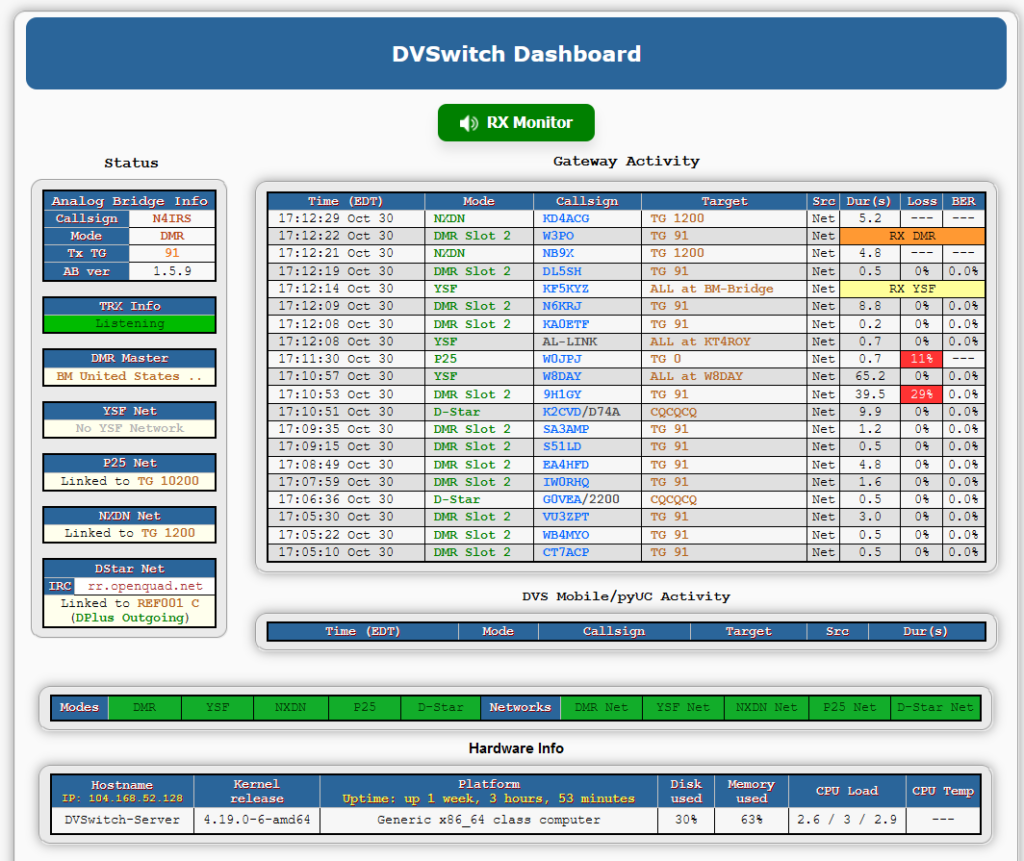Screen dimensions: 1024x861
Task: Open K2CVD D-Star callsign link
Action: point(562,412)
